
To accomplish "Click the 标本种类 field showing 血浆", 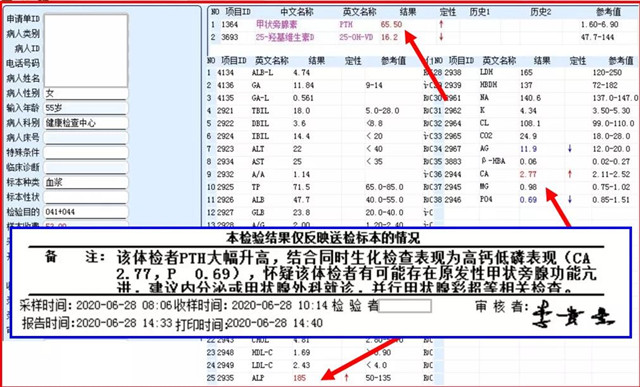I will click(86, 182).
